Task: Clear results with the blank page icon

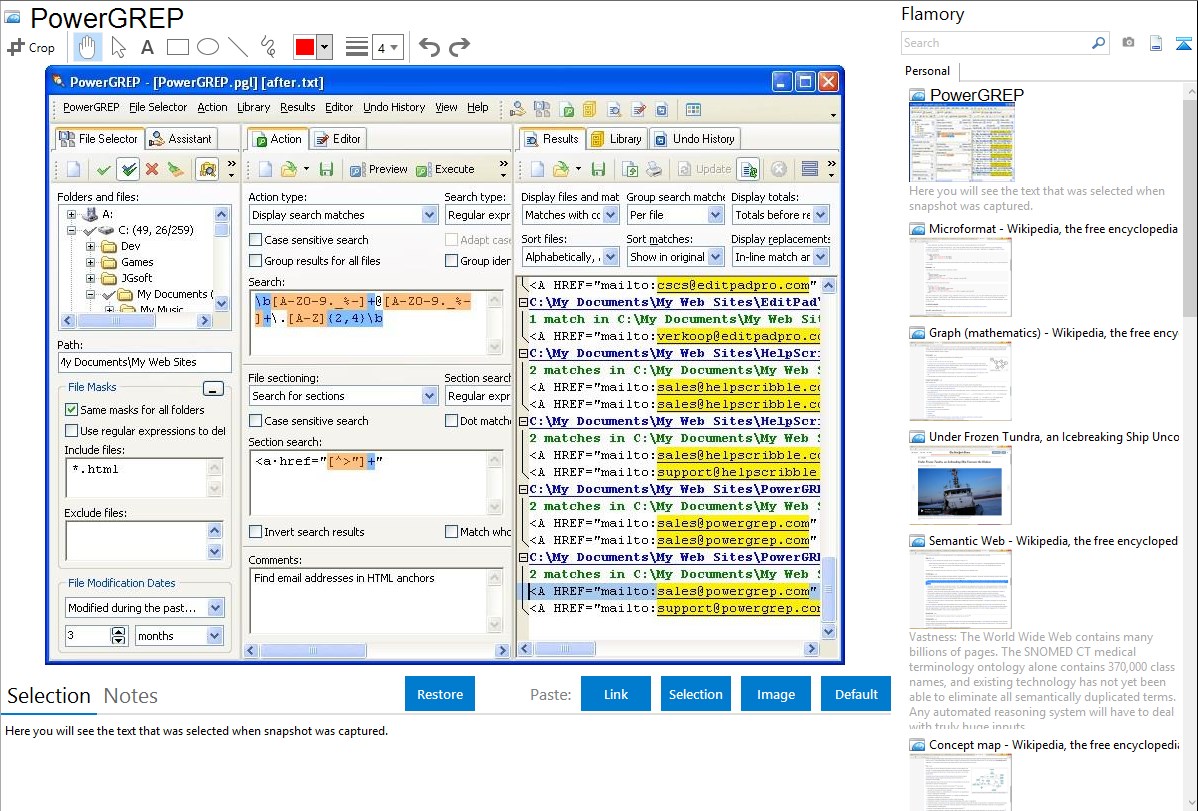Action: 537,169
